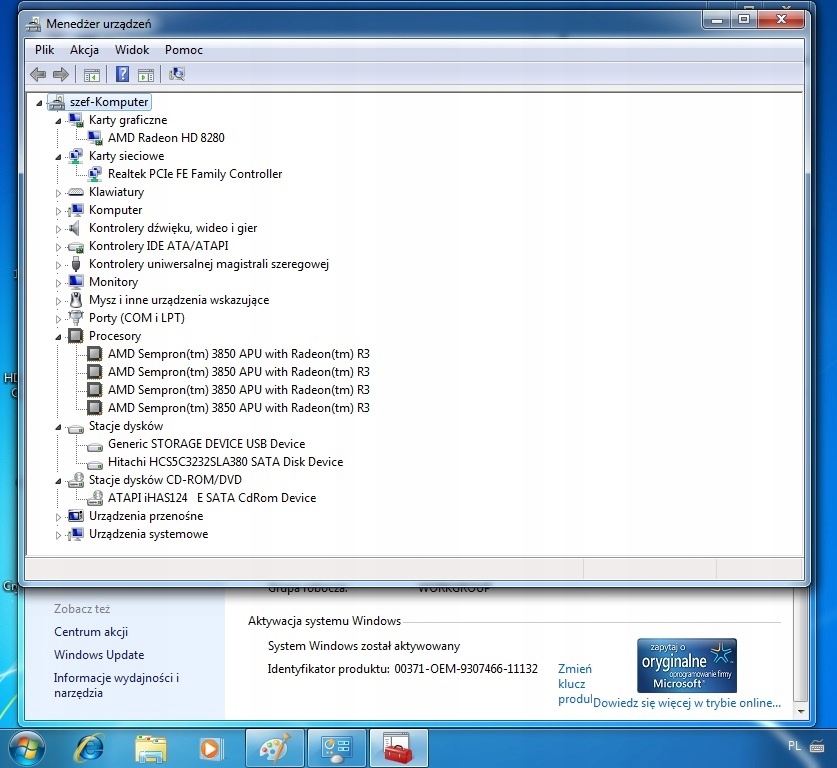Click the action pane toolbar icon
Viewport: 837px width, 768px height.
[x=146, y=75]
